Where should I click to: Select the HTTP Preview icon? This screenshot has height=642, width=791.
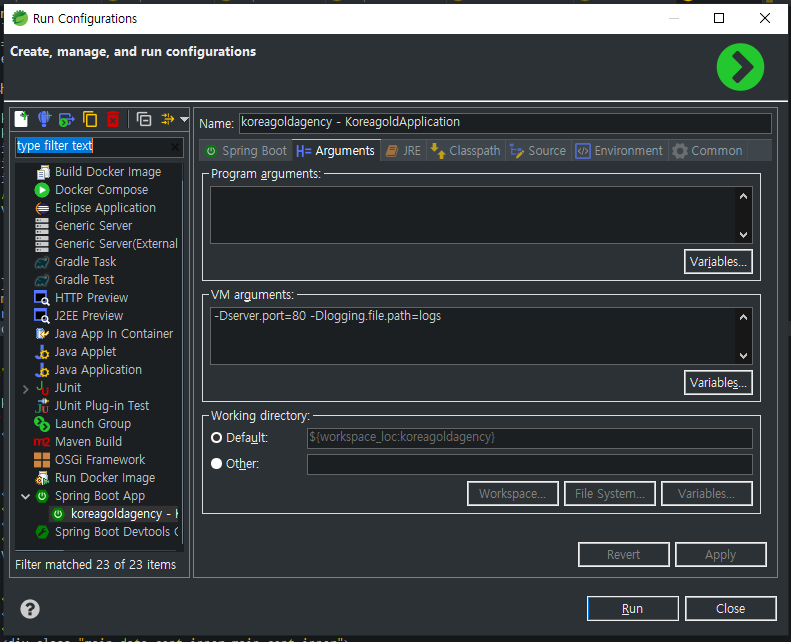coord(41,298)
